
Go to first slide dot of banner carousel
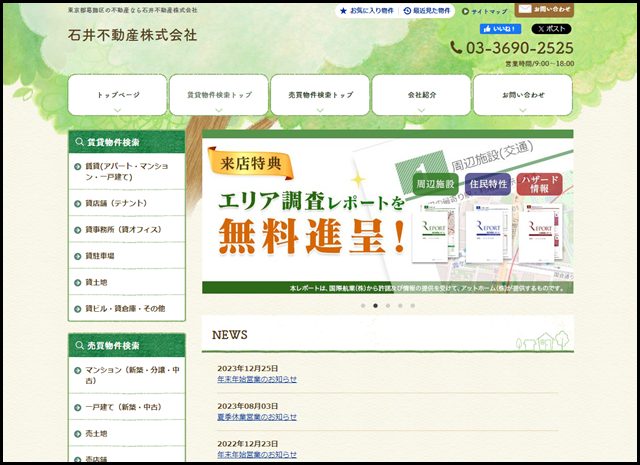[363, 306]
